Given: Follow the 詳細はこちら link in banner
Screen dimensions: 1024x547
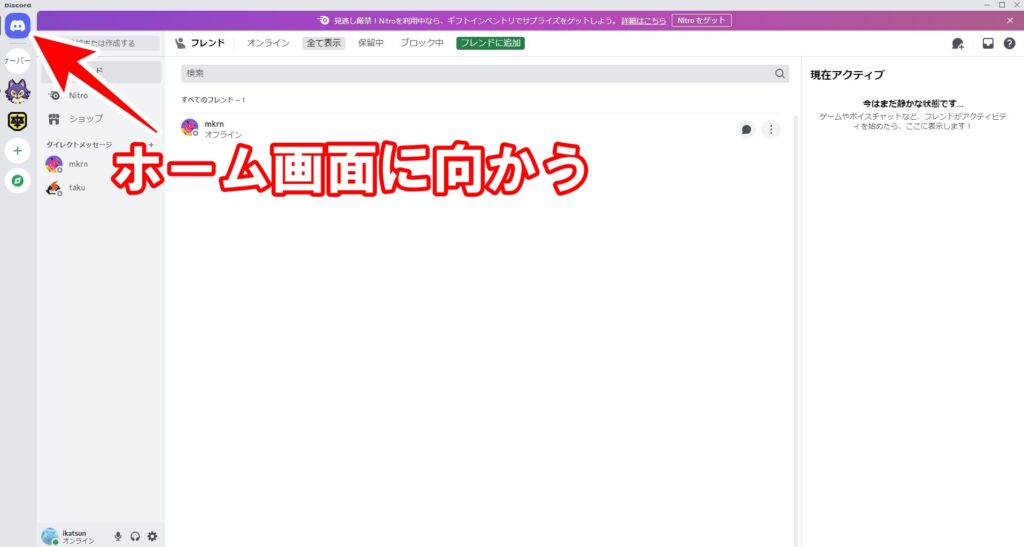Looking at the screenshot, I should [x=643, y=21].
